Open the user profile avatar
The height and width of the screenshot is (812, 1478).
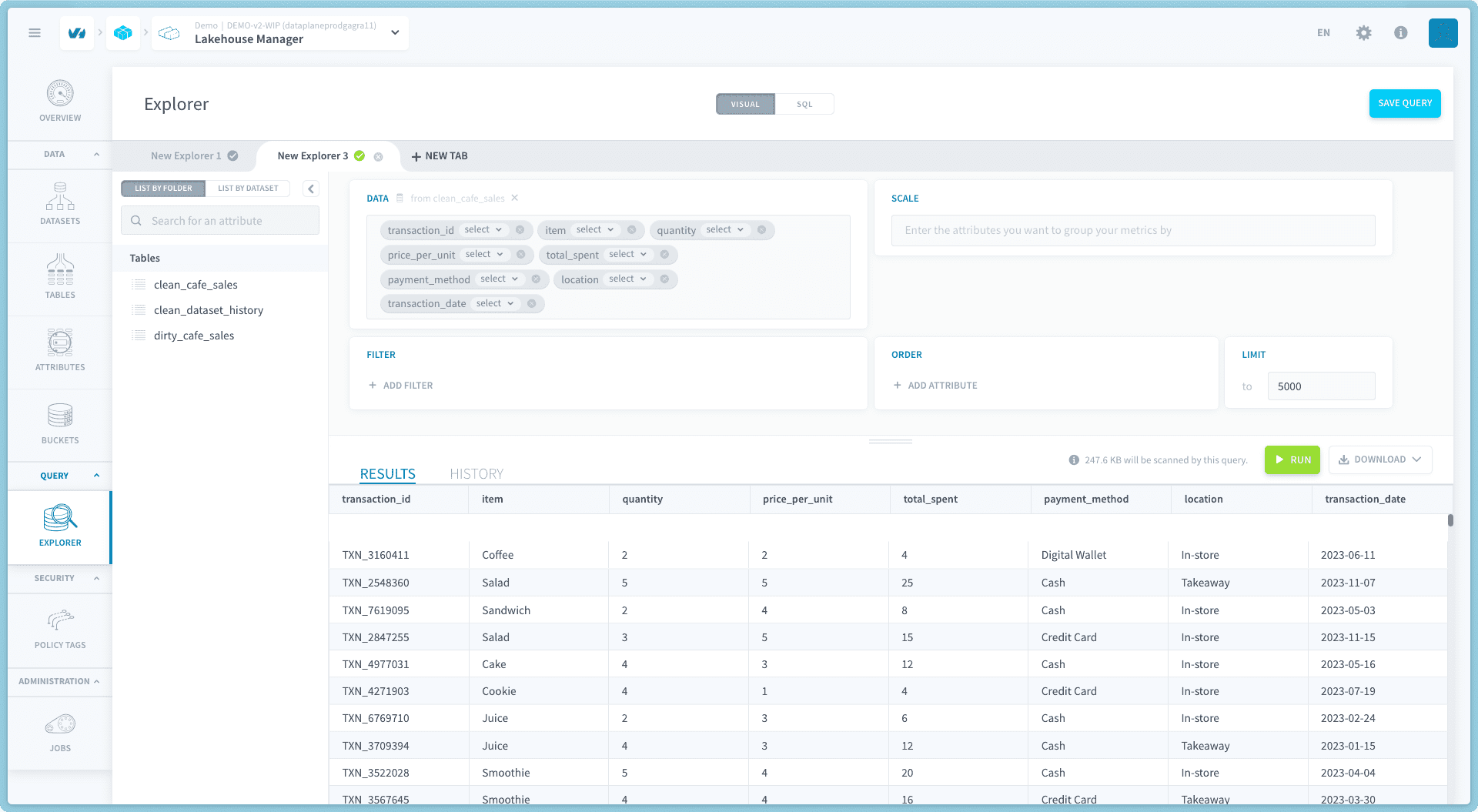click(1443, 33)
